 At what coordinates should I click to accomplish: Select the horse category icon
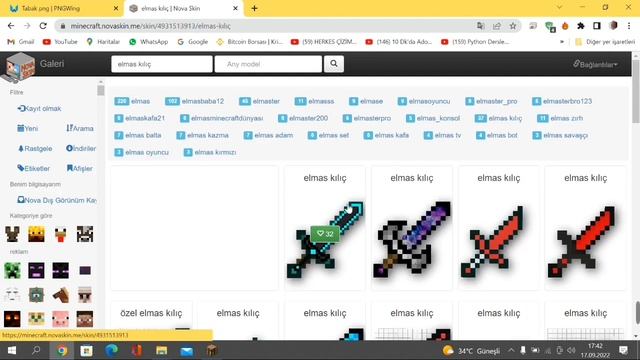(x=60, y=295)
